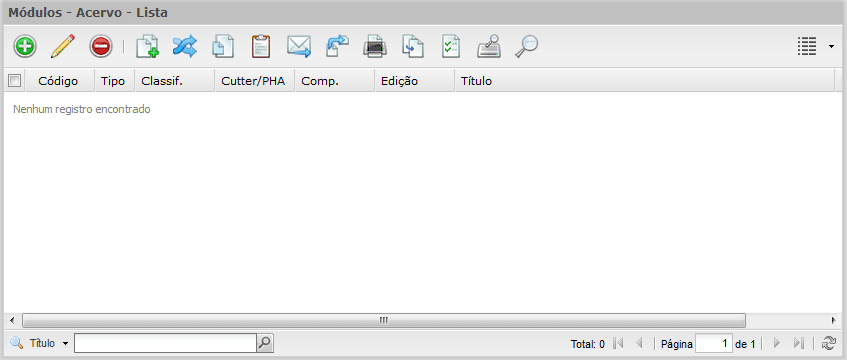Click the red remove record icon
The height and width of the screenshot is (360, 847).
[101, 46]
